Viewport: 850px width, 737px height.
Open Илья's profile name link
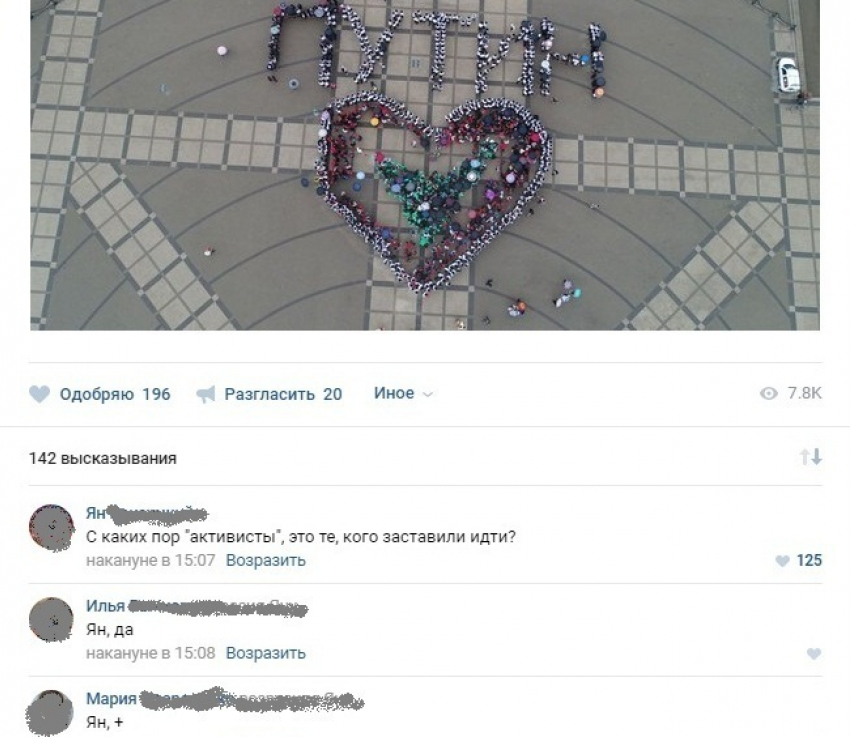pyautogui.click(x=196, y=606)
